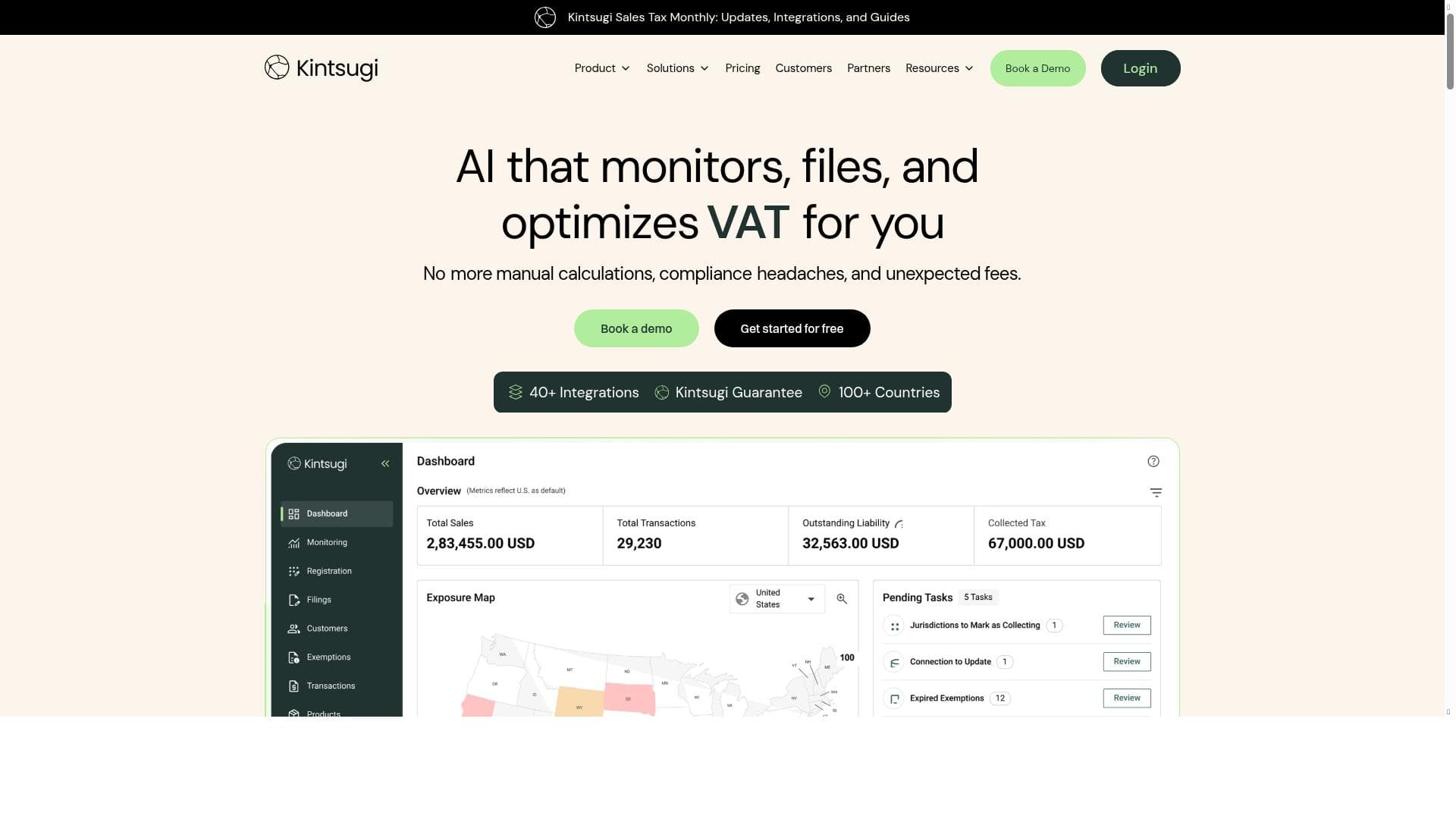Screen dimensions: 1456x819
Task: Click the South Dakota red state on map
Action: click(629, 698)
